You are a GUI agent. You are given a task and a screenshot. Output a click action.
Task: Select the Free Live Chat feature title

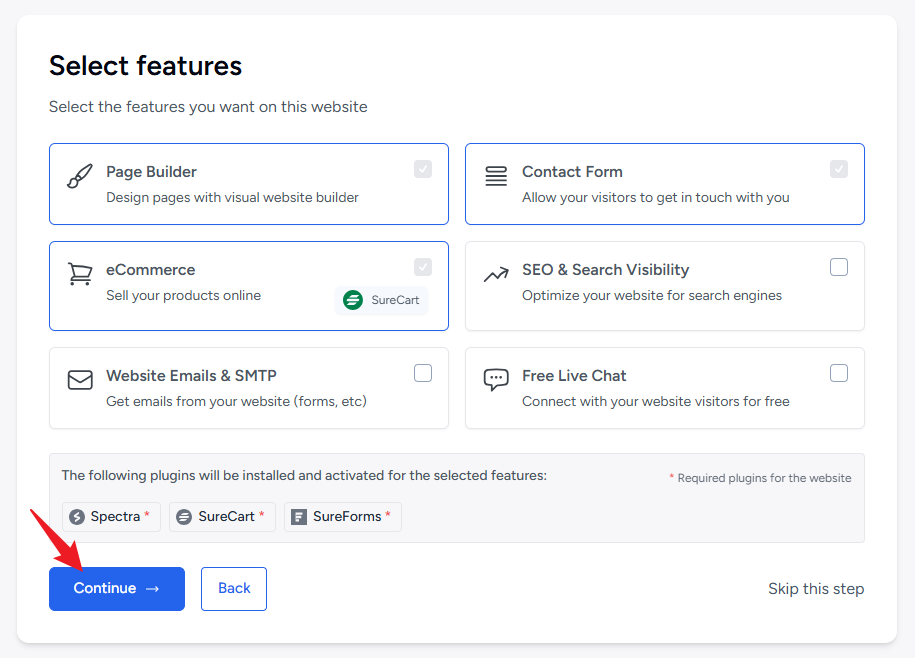tap(574, 376)
